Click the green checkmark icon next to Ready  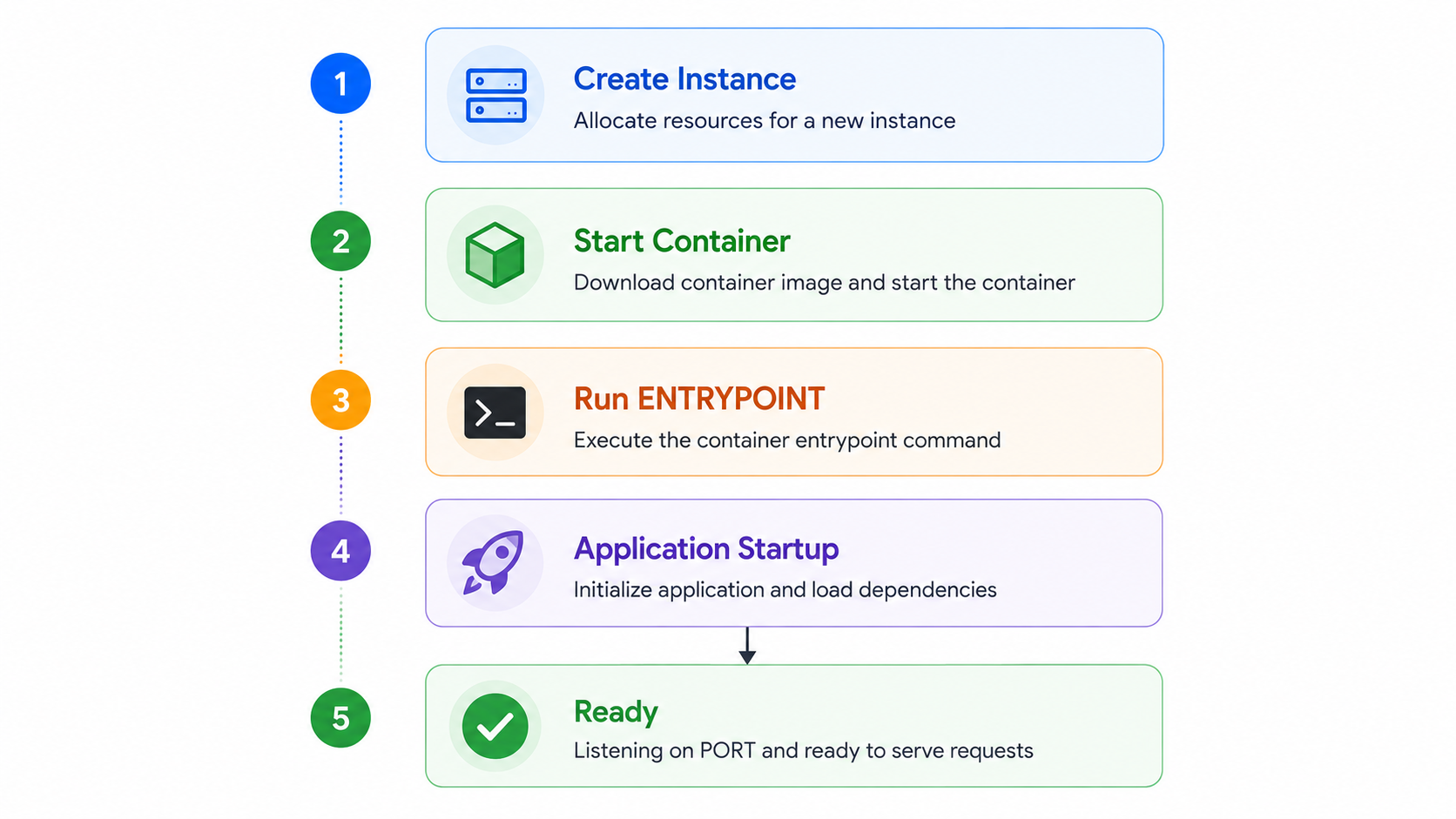[495, 726]
